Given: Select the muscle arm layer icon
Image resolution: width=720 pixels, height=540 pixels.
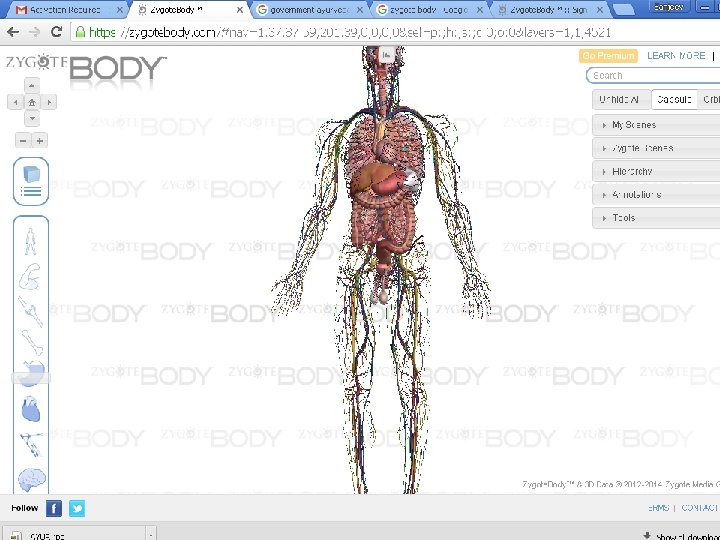Looking at the screenshot, I should click(30, 276).
